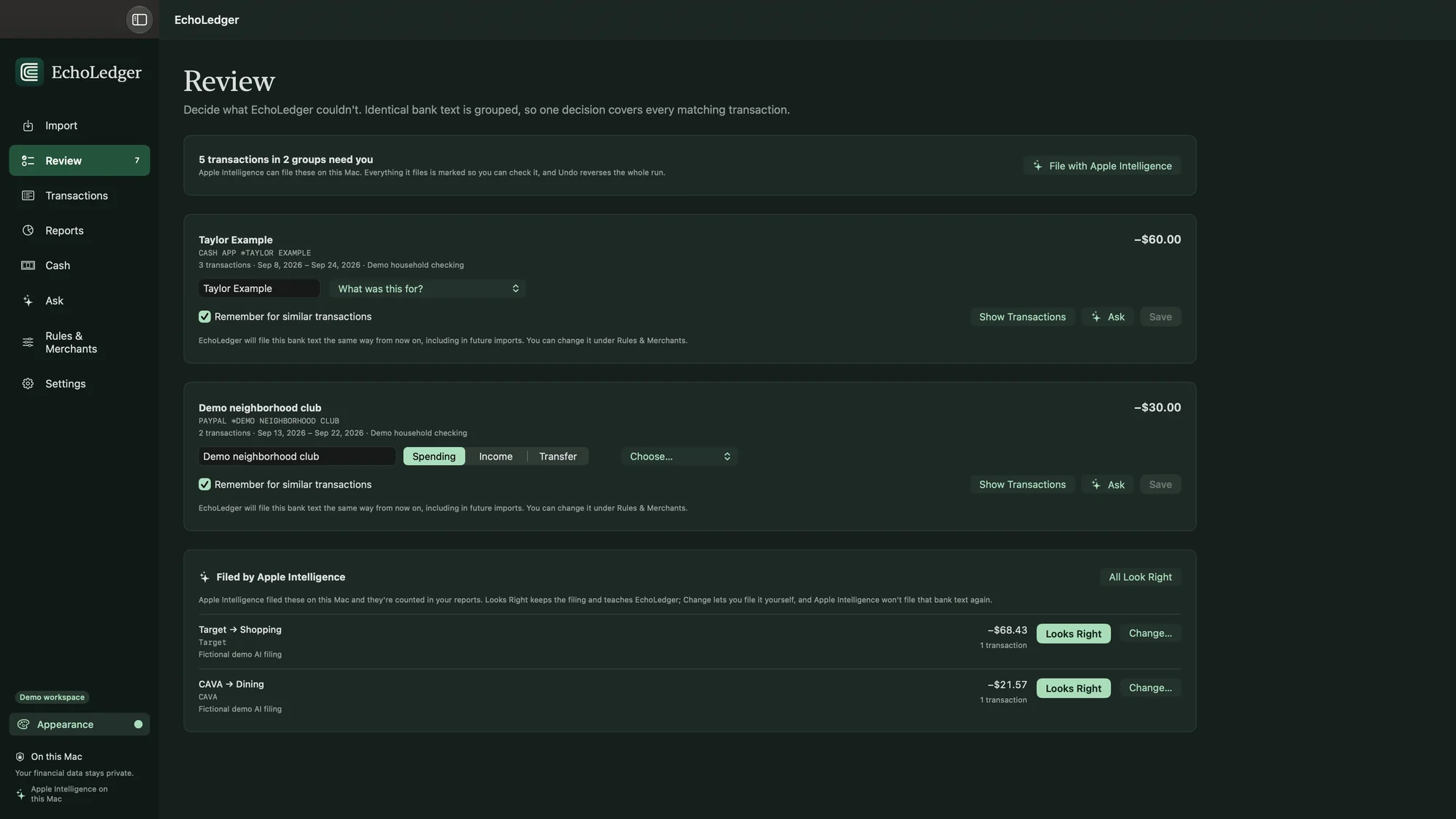Select Transfer type for Demo neighborhood club

558,456
